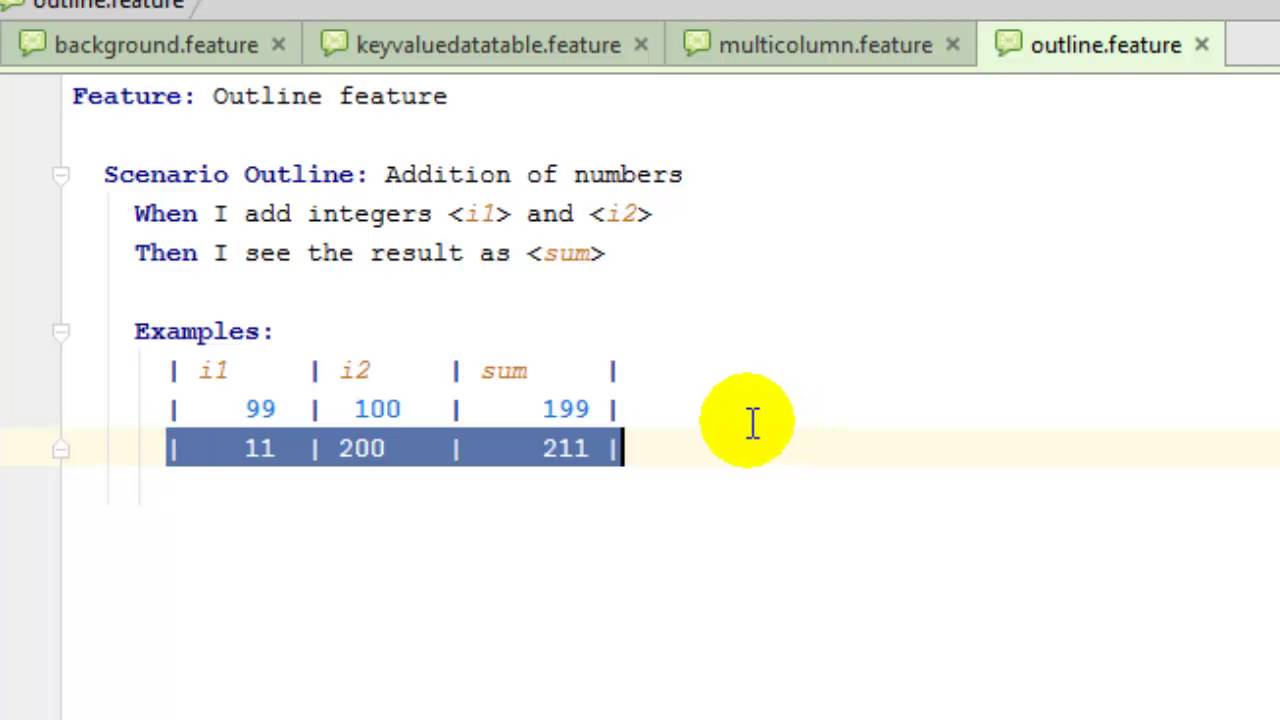Click the value 100 in table
Screen dimensions: 1280x720
[x=377, y=409]
